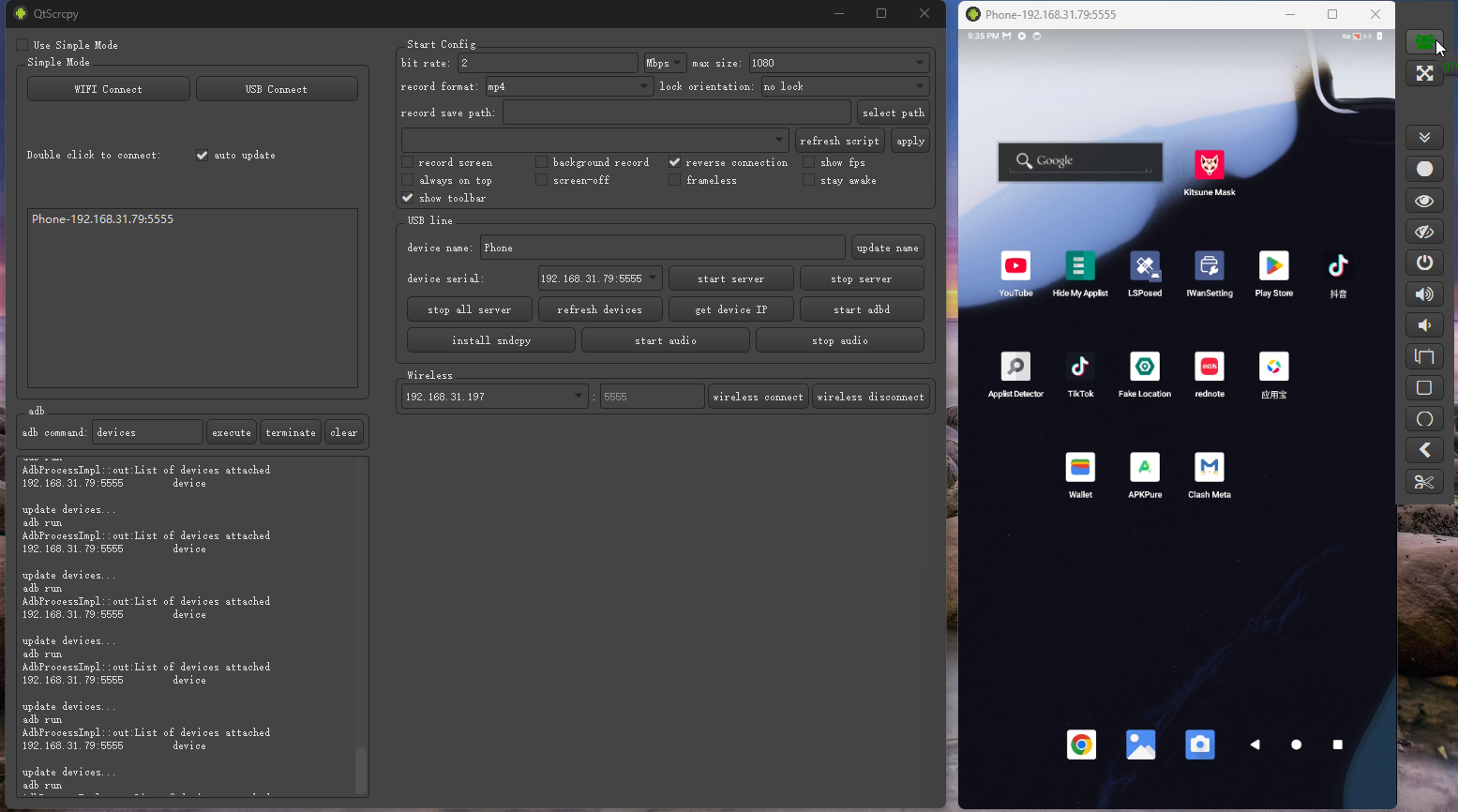Launch Hide My Applist app
The image size is (1458, 812).
coord(1080,266)
